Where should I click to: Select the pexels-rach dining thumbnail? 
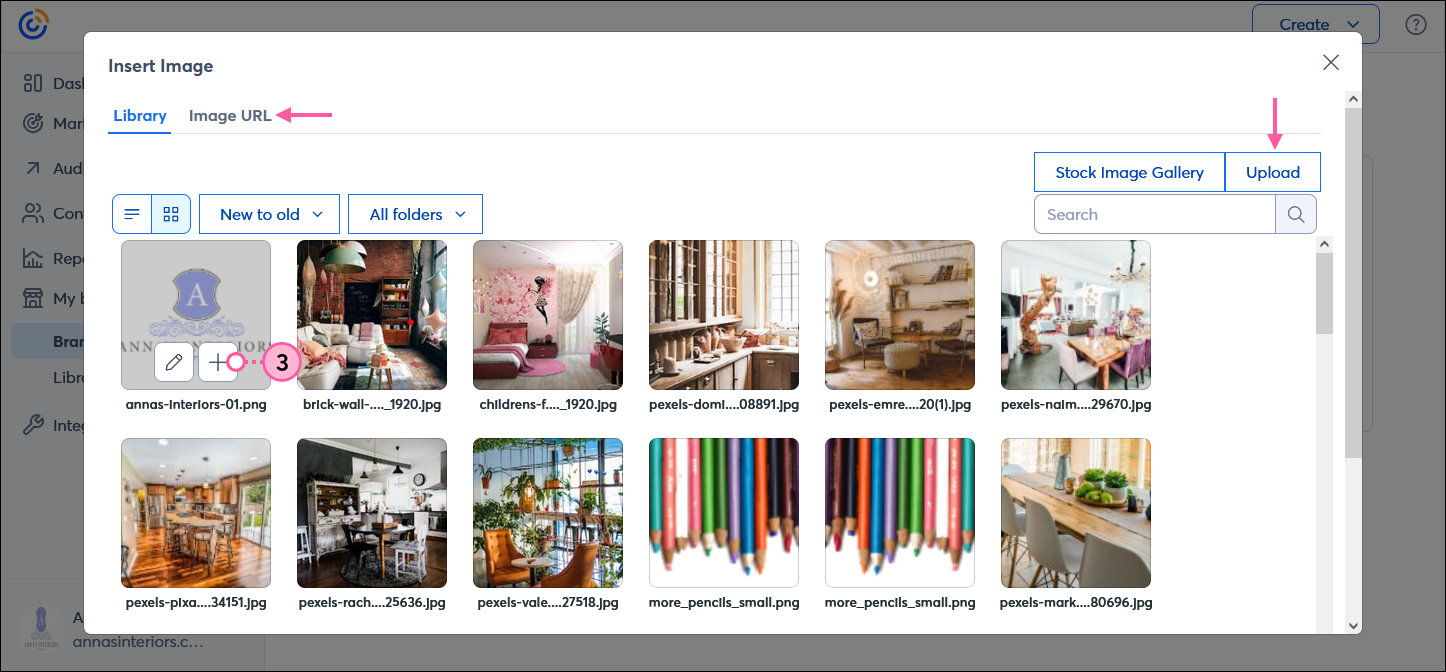tap(372, 512)
